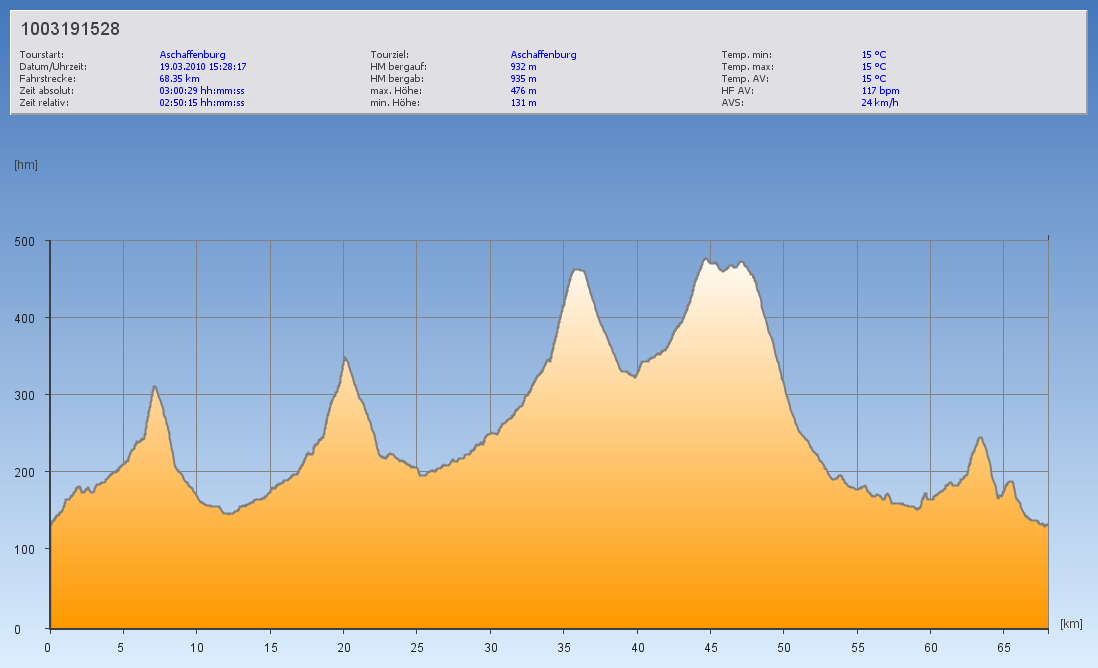Click the highest elevation peak near km 45

click(x=706, y=260)
